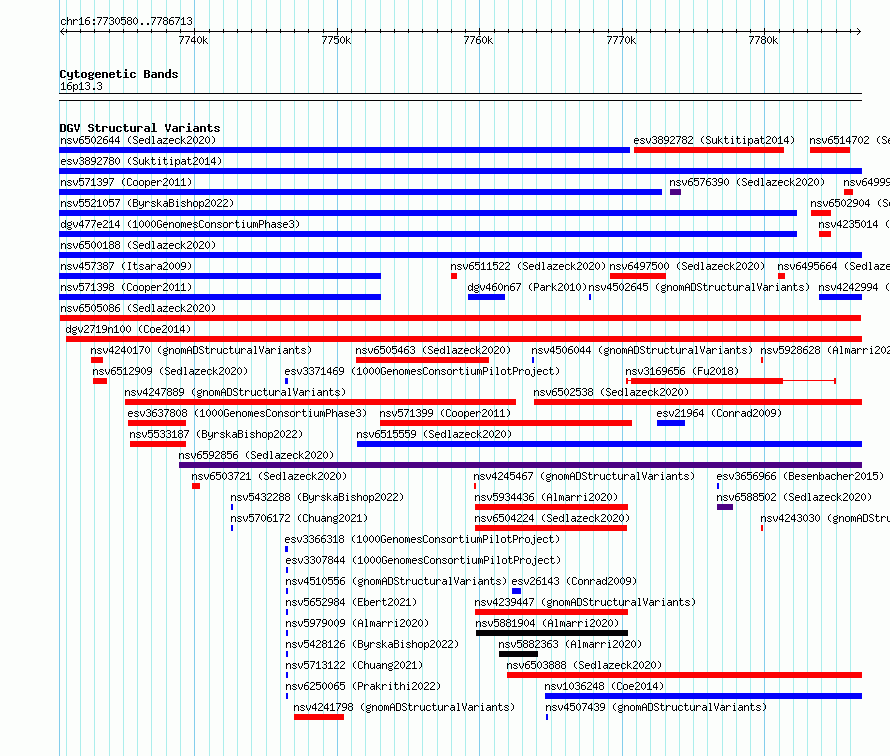Select the esv3892782 (Suktitipat2014) red bar
This screenshot has height=756, width=890.
[x=708, y=150]
